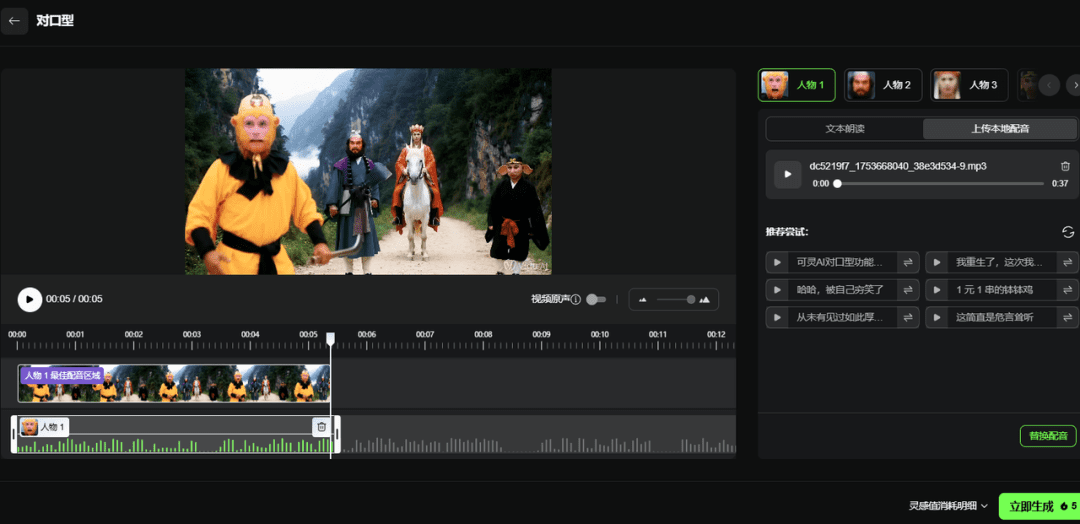This screenshot has height=524, width=1080.
Task: Toggle the 视频原声 original sound switch
Action: coord(596,300)
